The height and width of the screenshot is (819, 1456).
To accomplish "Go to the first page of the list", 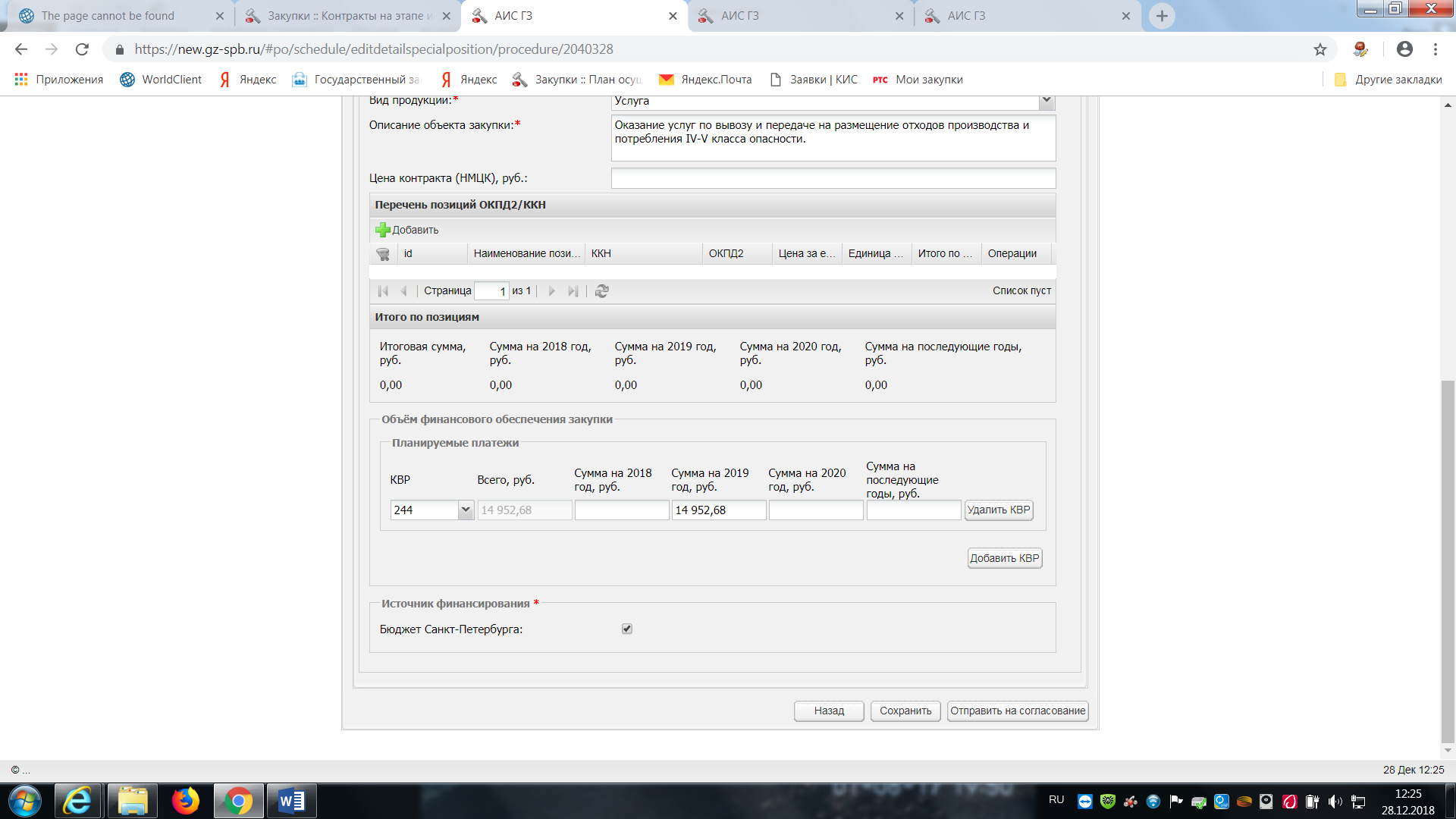I will 383,291.
